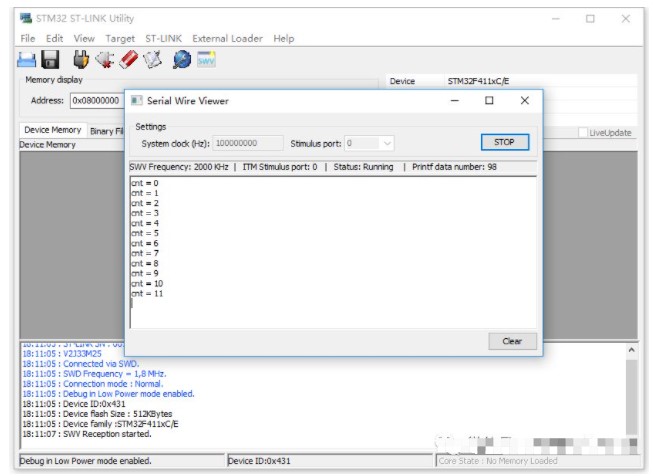
Task: Click the globe update icon
Action: 182,60
